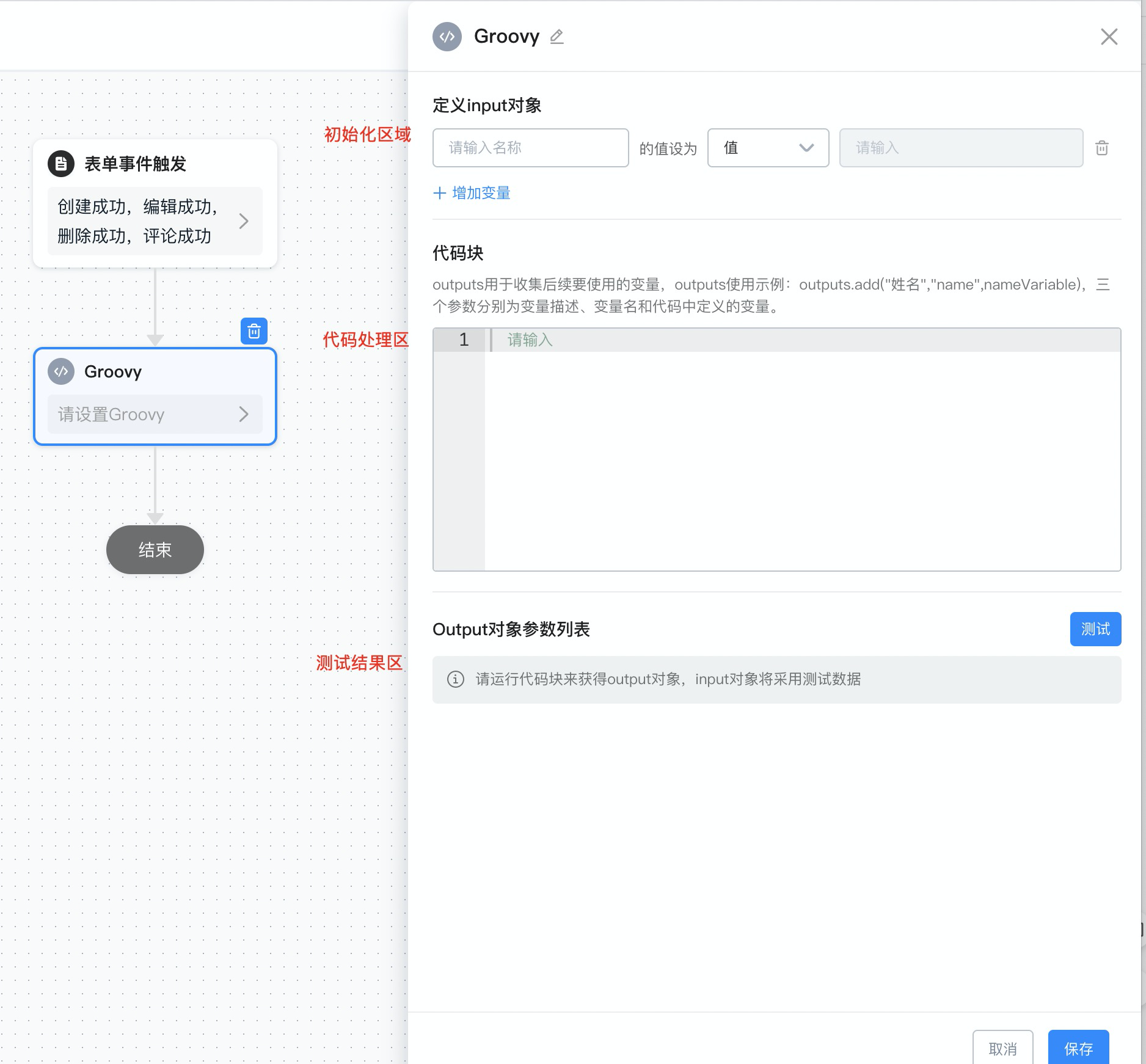Image resolution: width=1146 pixels, height=1064 pixels.
Task: Click the 的值设为 label
Action: (x=668, y=148)
